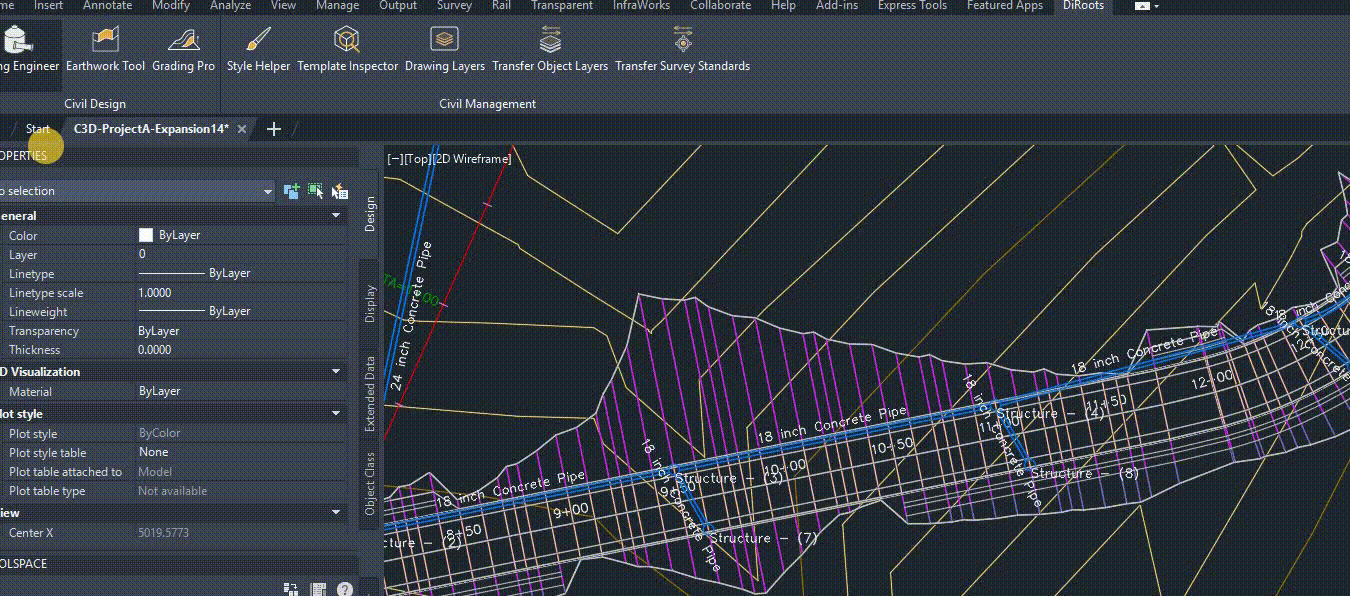Close the C3D-ProjectA-Expansion14 drawing tab
The height and width of the screenshot is (596, 1350).
[242, 129]
